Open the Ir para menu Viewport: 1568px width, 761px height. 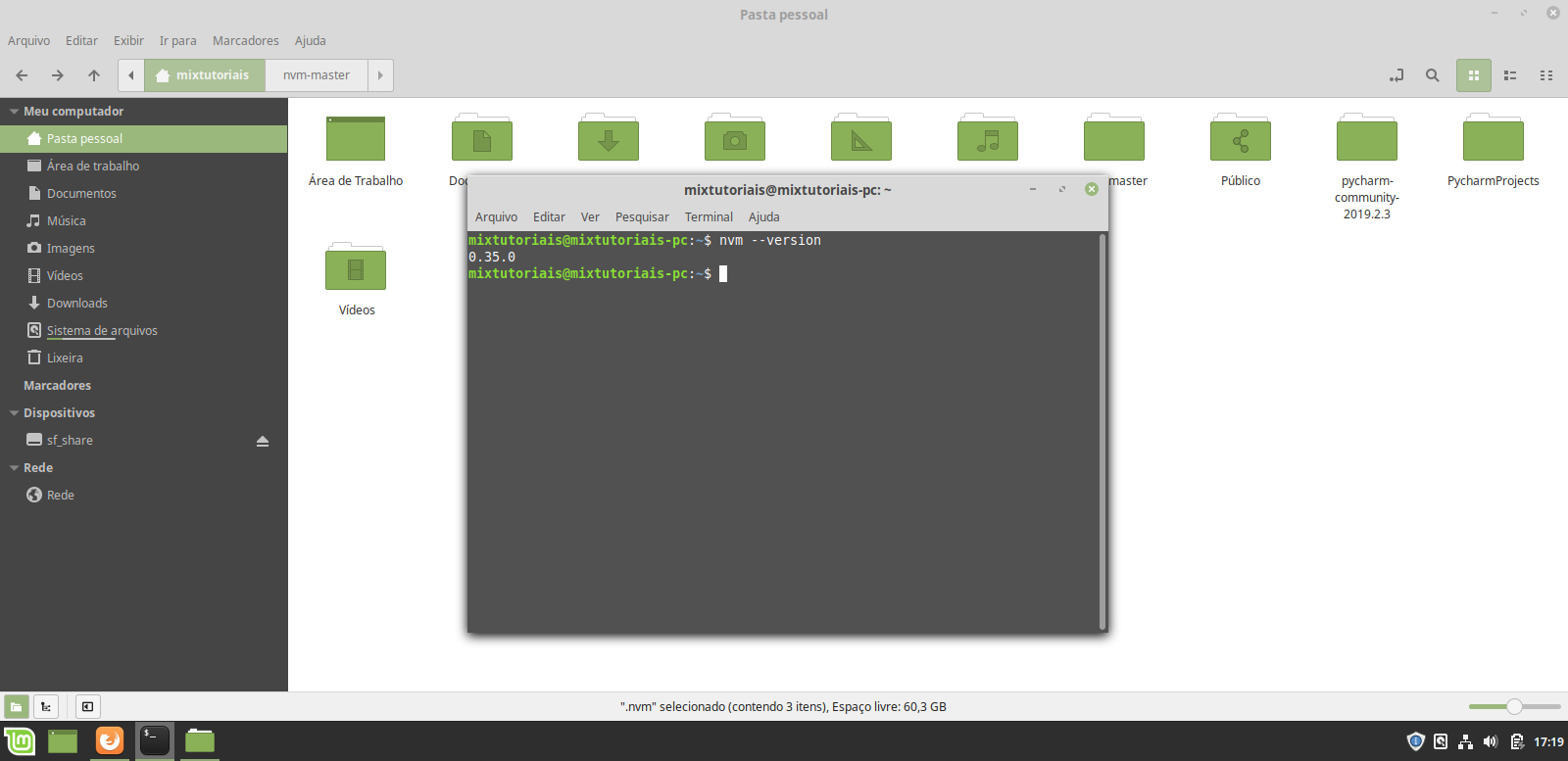[x=177, y=41]
